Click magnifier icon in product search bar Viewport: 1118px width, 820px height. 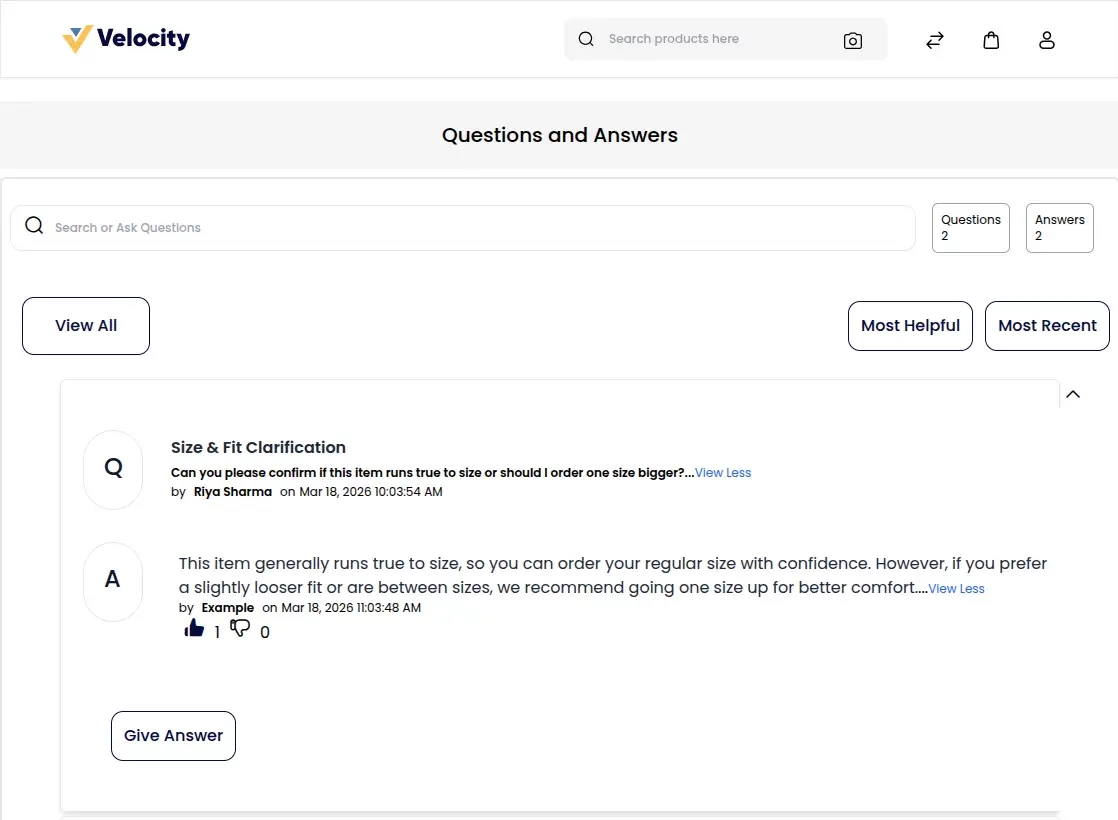click(x=586, y=39)
